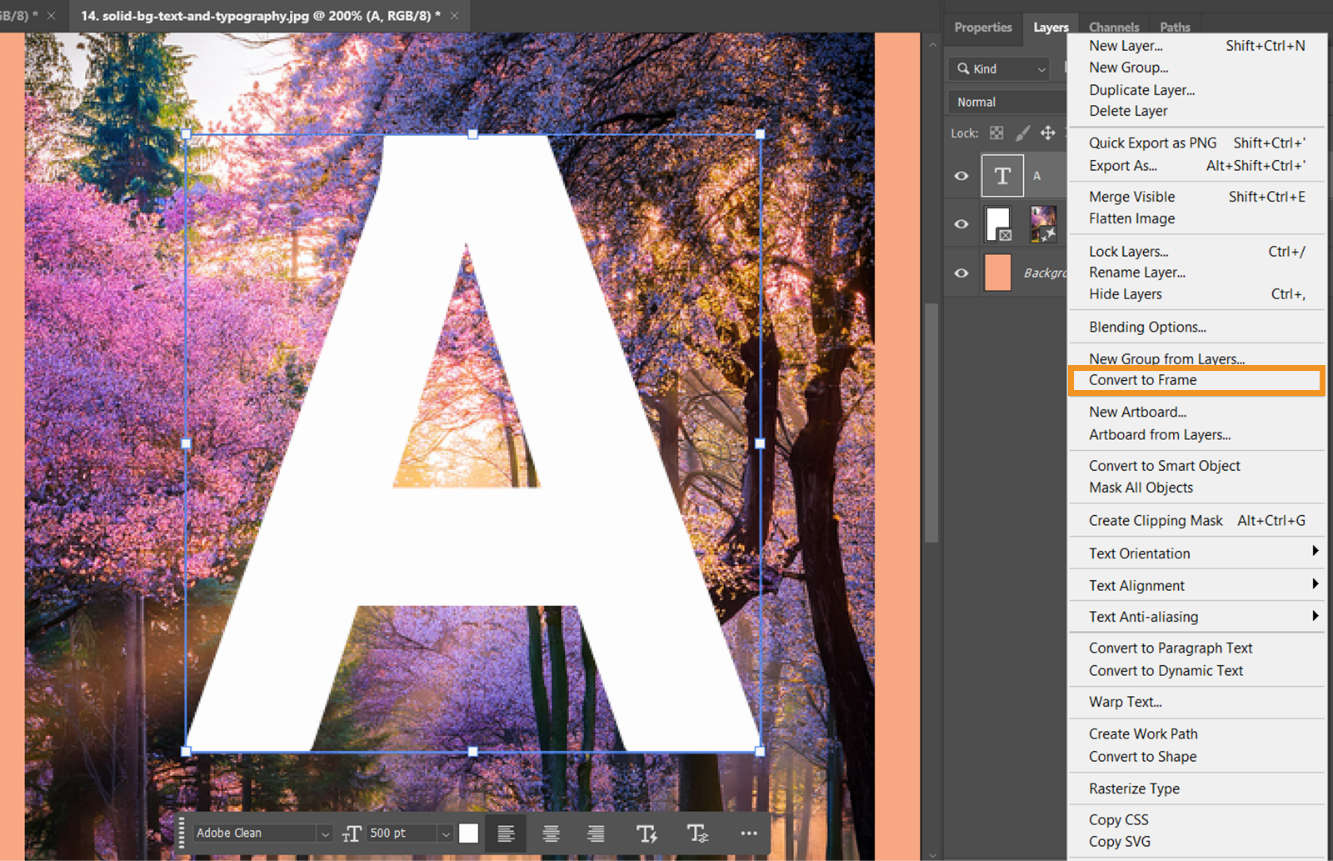Click the frame layer image thumbnail

tap(1043, 223)
